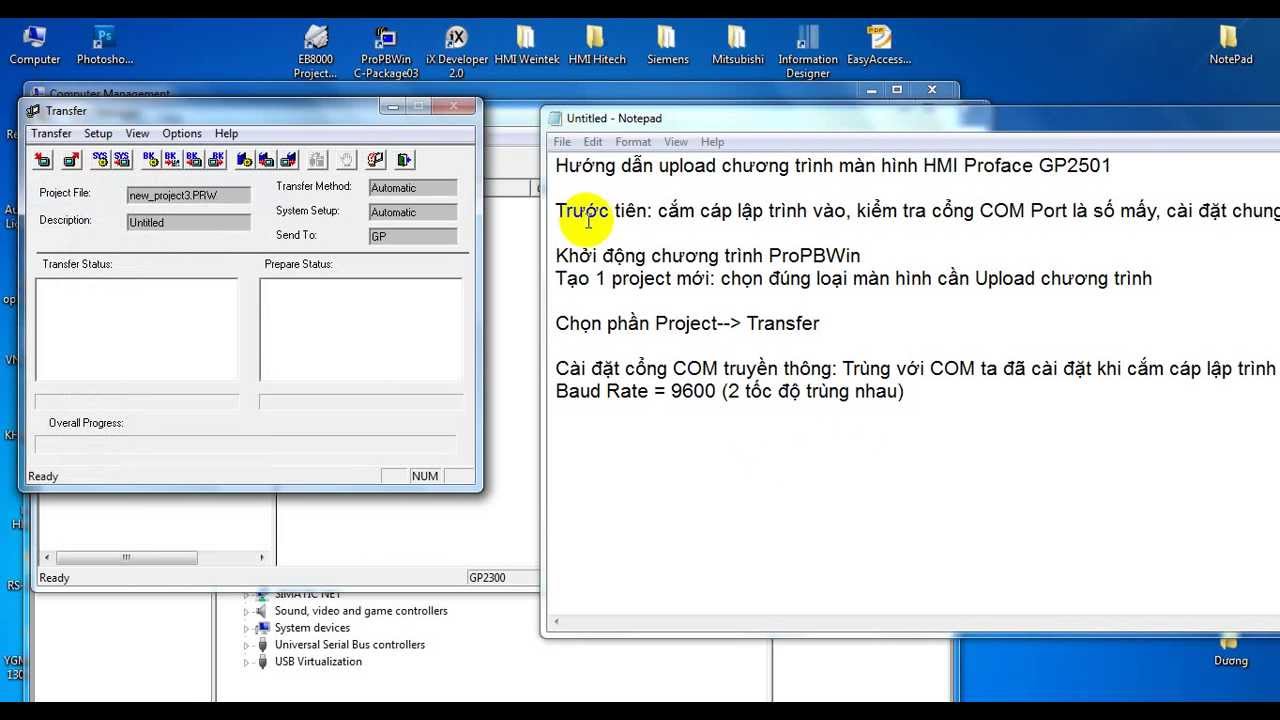Open the Help menu in Notepad
The height and width of the screenshot is (720, 1280).
[712, 142]
